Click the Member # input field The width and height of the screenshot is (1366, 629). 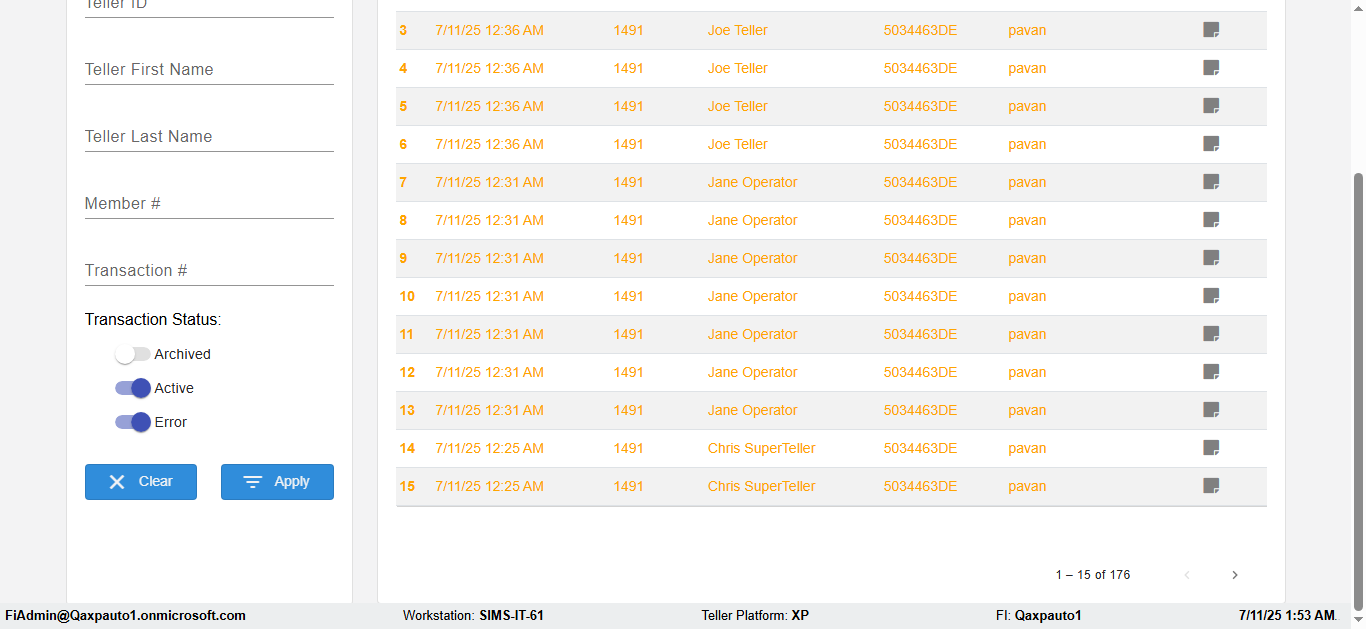coord(209,204)
